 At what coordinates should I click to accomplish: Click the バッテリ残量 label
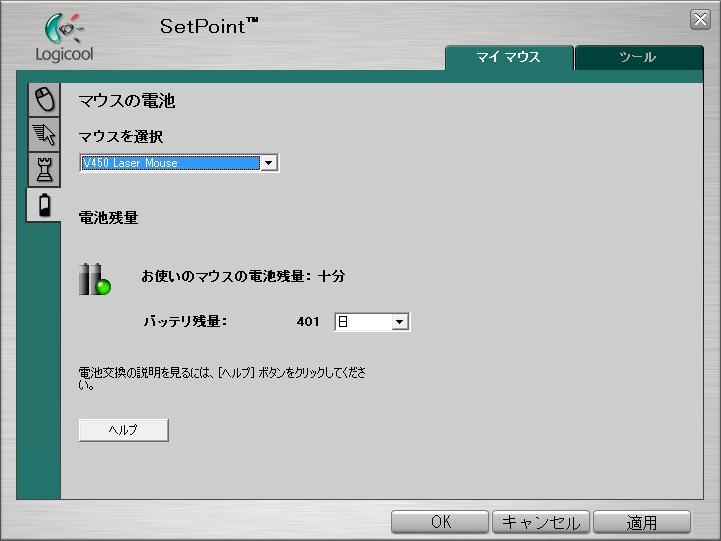(185, 321)
